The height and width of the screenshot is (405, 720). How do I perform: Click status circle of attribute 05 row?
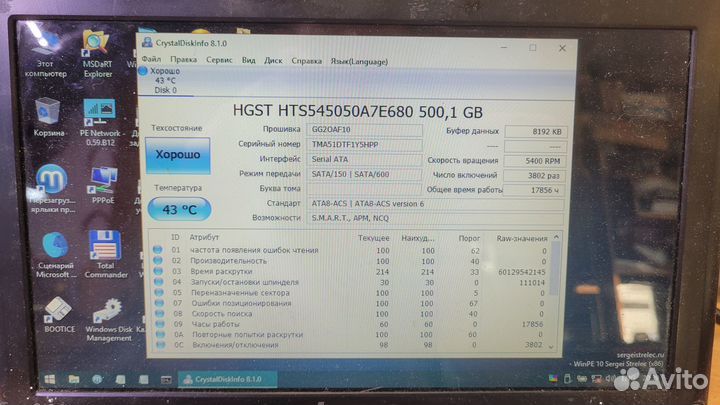159,292
